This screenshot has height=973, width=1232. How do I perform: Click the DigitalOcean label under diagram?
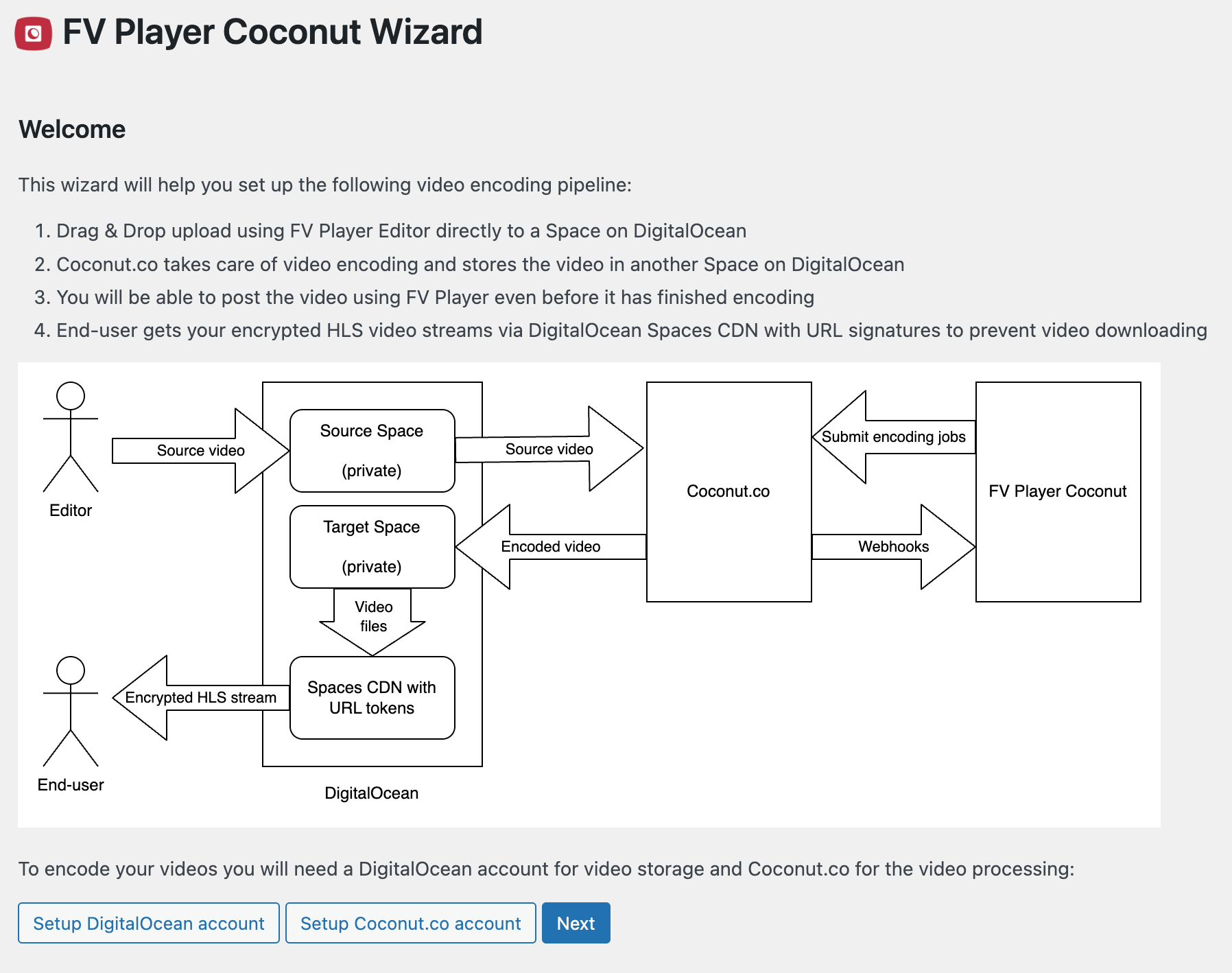tap(371, 793)
